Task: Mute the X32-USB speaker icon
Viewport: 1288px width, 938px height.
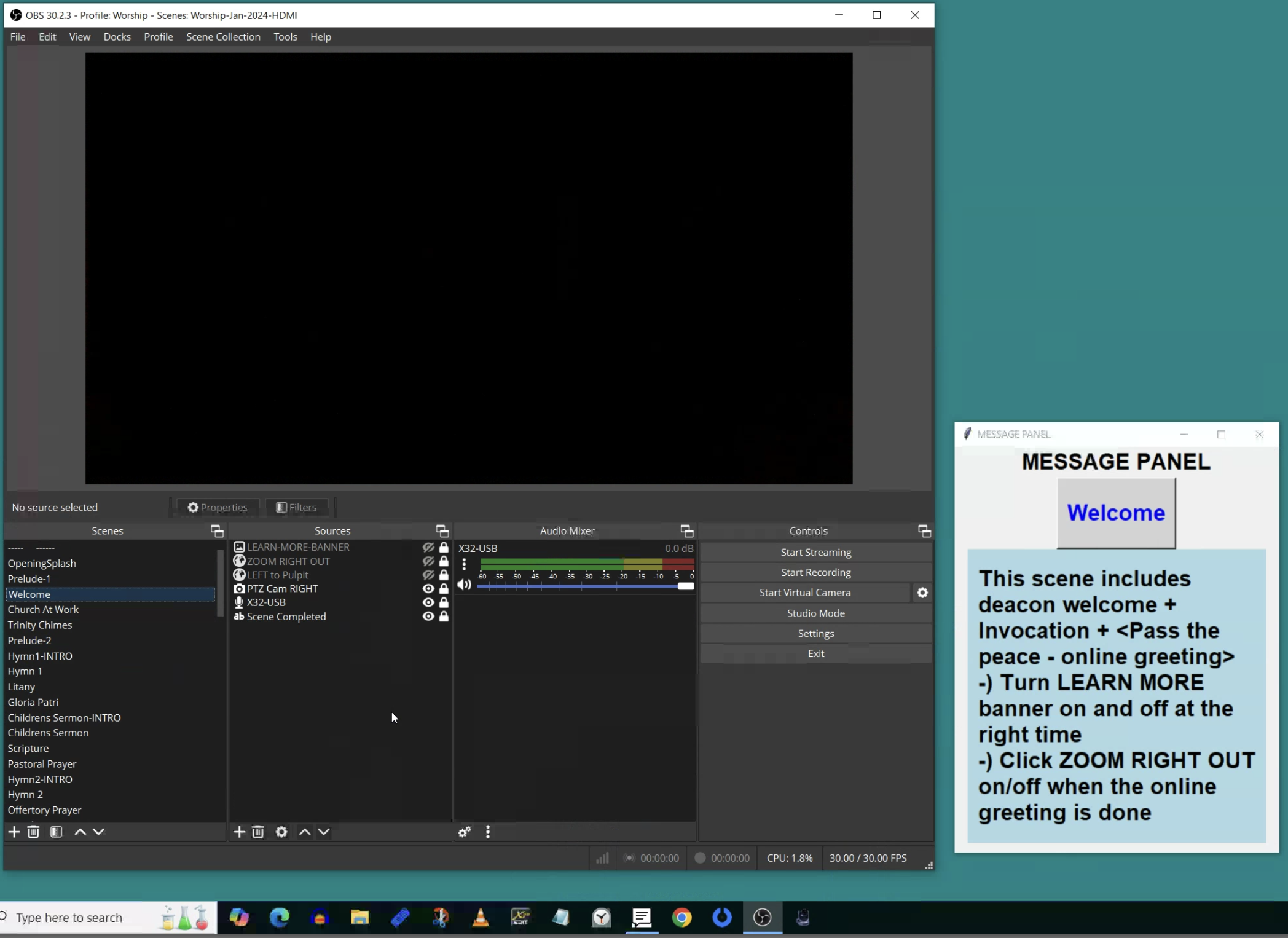Action: [464, 585]
